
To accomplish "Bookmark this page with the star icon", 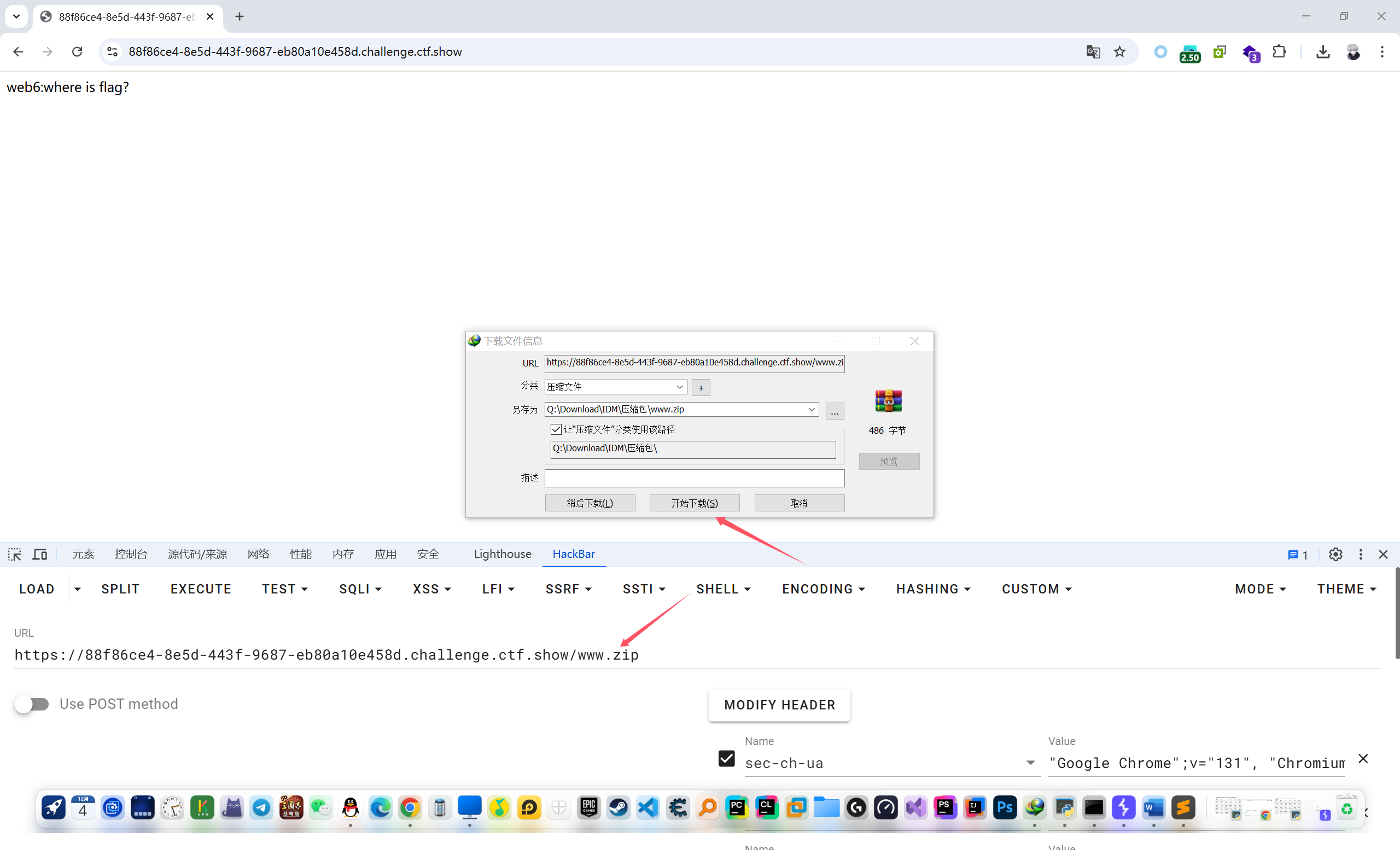I will click(x=1119, y=52).
